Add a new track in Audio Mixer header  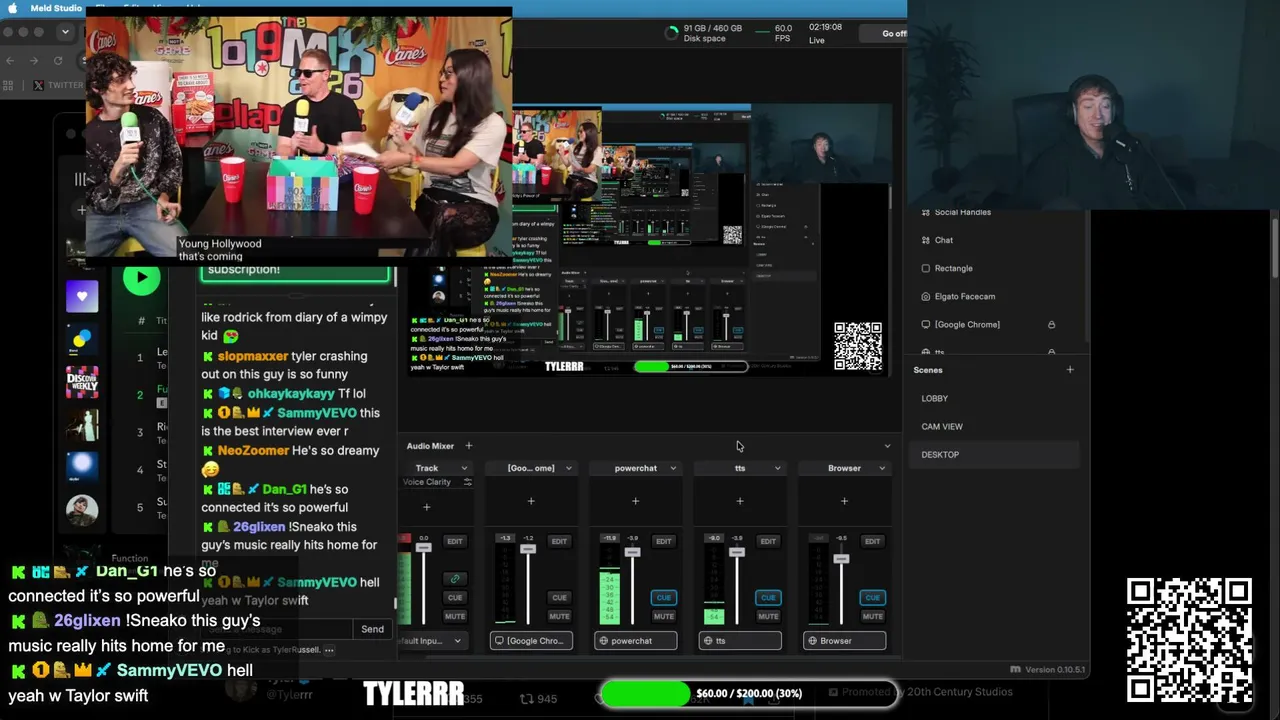pyautogui.click(x=468, y=446)
